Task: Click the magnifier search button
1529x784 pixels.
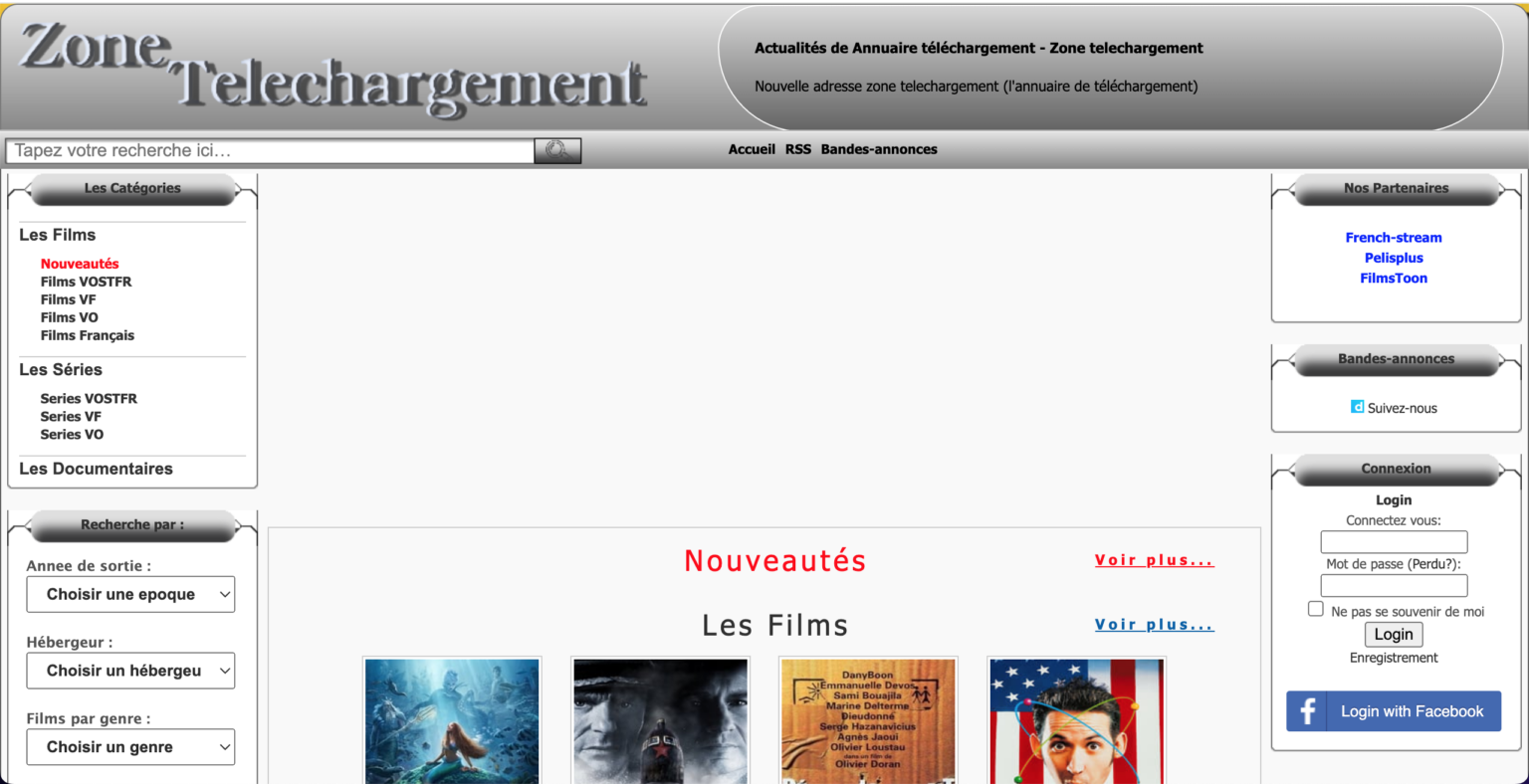Action: [x=557, y=150]
